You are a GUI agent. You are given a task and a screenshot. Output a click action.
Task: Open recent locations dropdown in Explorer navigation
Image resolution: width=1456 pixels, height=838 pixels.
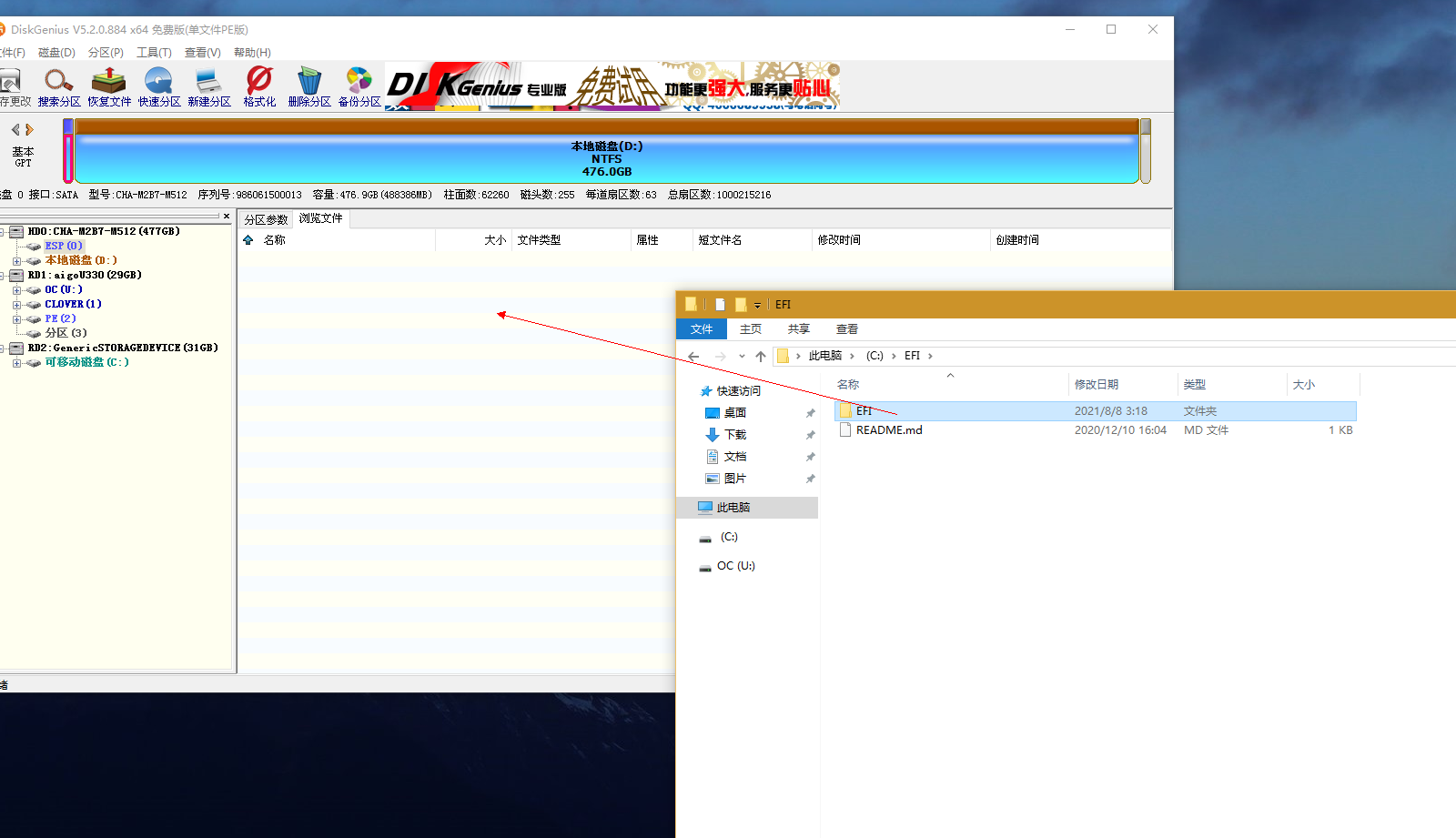click(742, 357)
